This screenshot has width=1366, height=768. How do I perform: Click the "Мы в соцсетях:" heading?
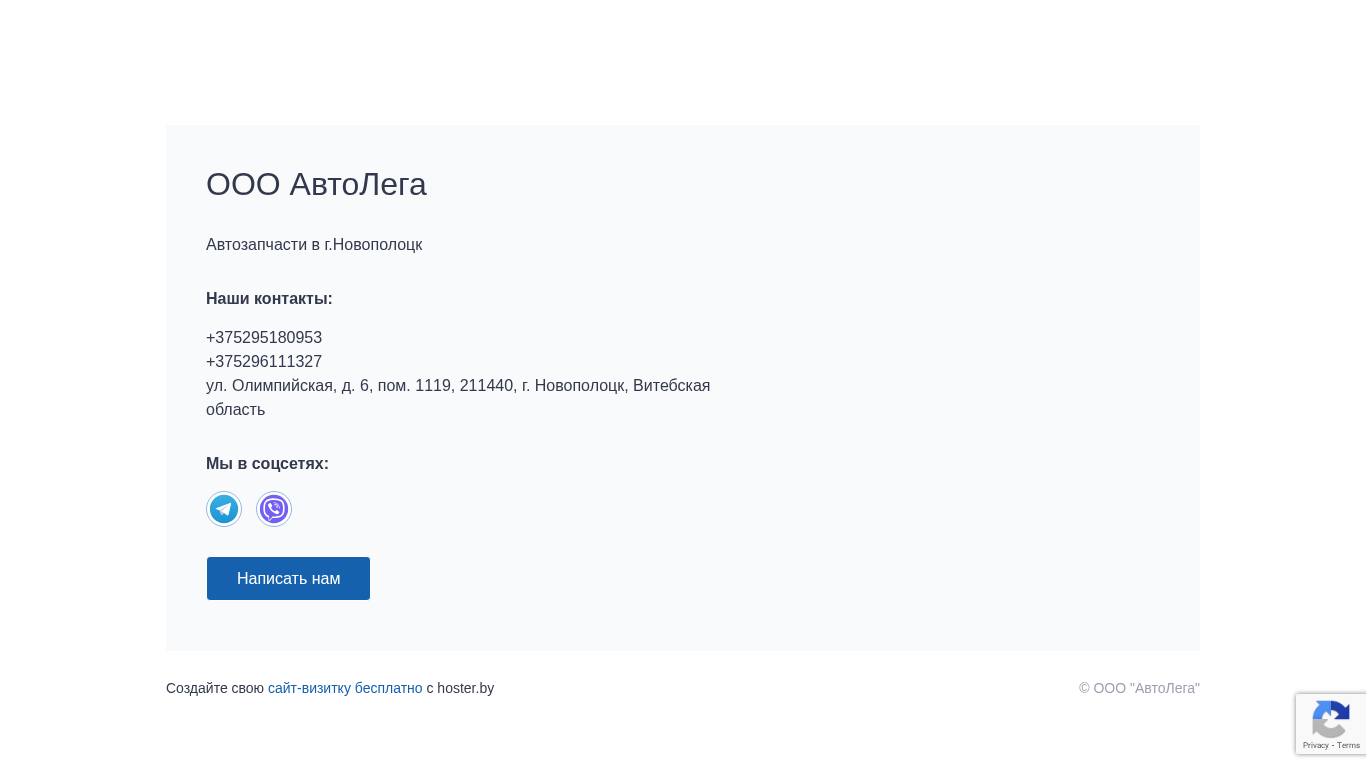click(267, 464)
